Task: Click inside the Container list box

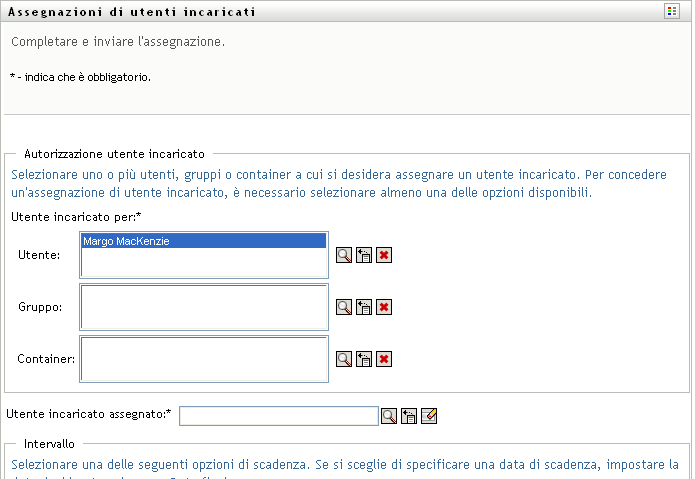Action: [203, 358]
